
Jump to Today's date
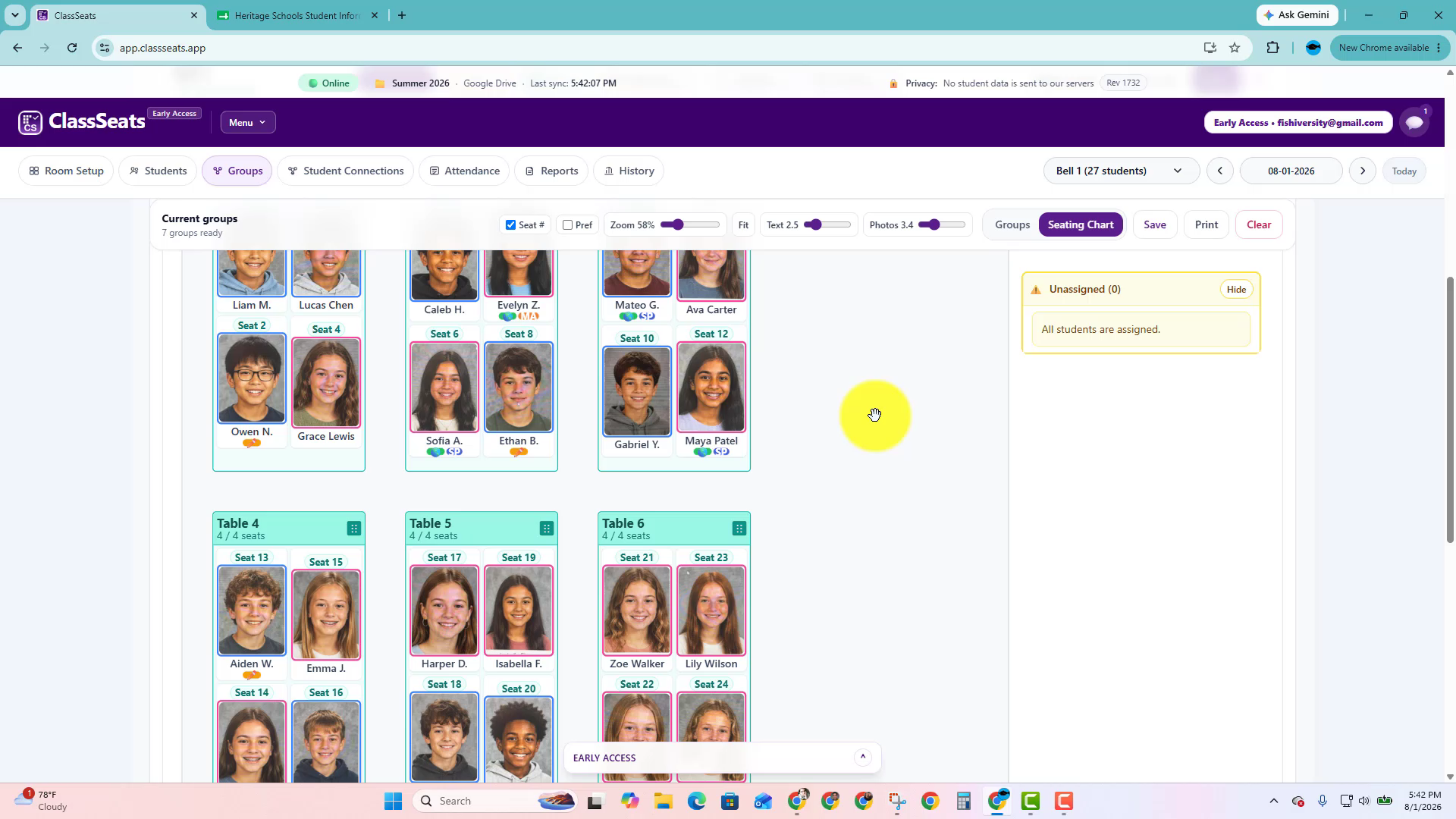(x=1404, y=171)
